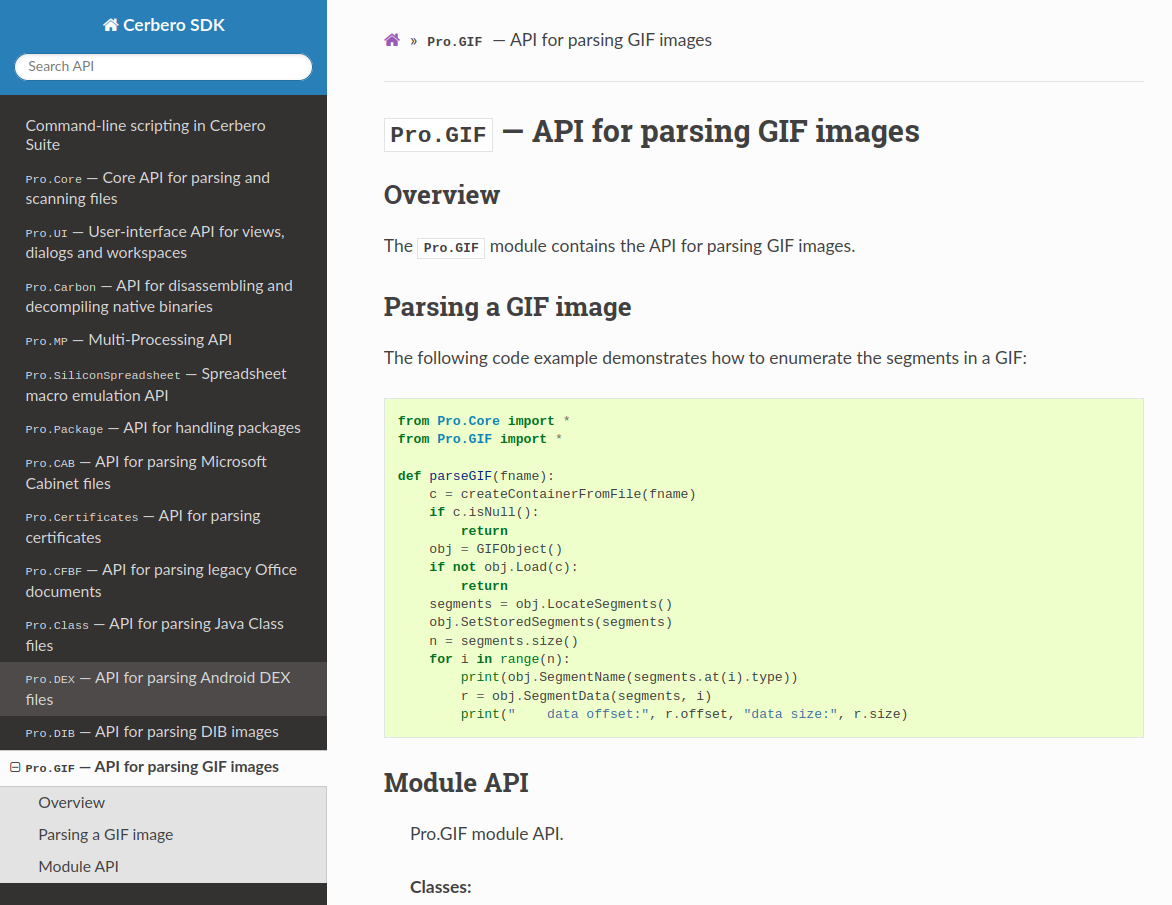The image size is (1172, 905).
Task: Click the Parsing a GIF image heading
Action: point(508,307)
